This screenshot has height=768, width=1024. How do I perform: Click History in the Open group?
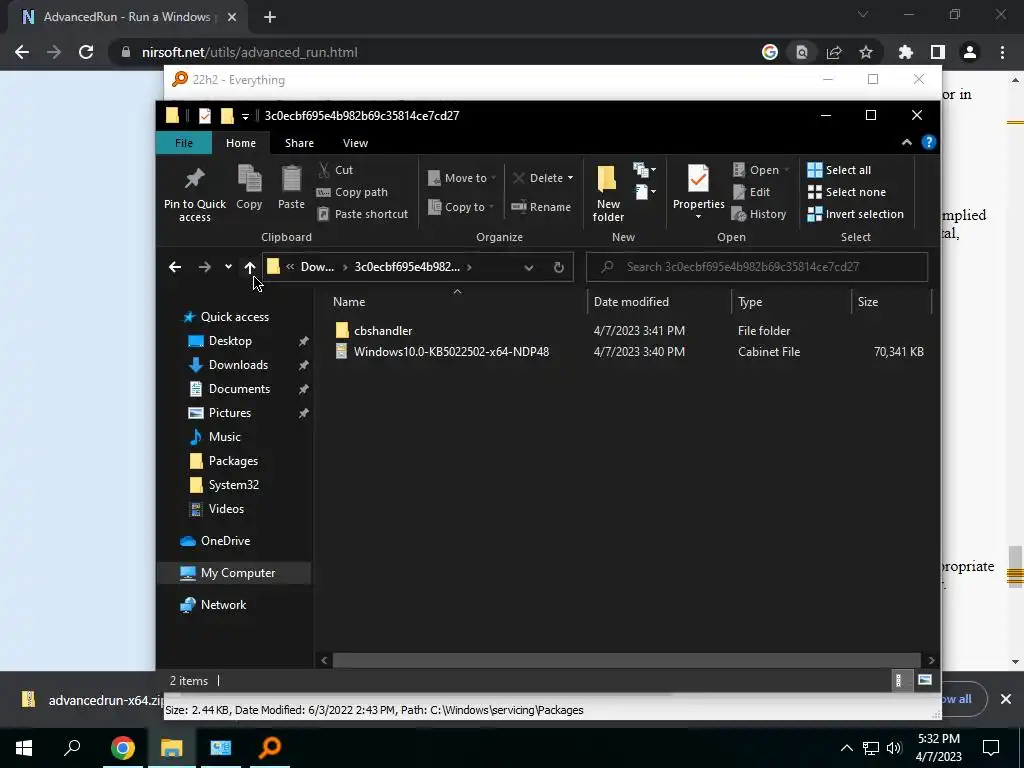[759, 214]
